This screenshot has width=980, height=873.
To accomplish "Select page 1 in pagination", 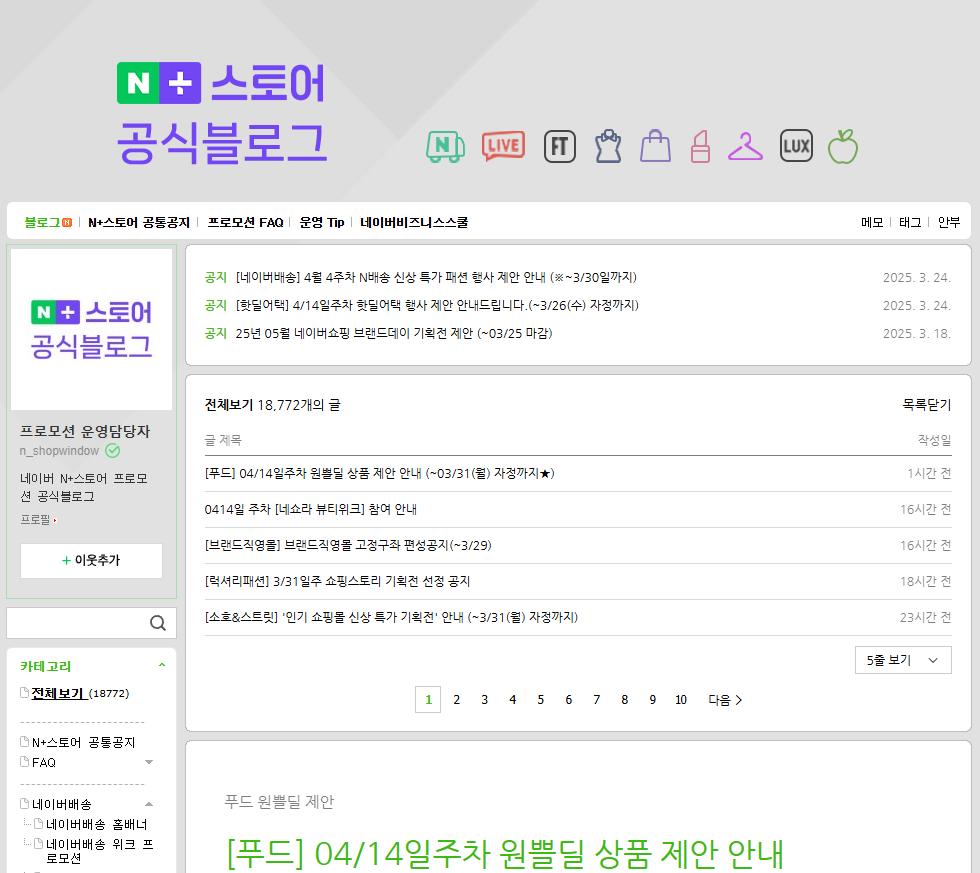I will (x=428, y=700).
